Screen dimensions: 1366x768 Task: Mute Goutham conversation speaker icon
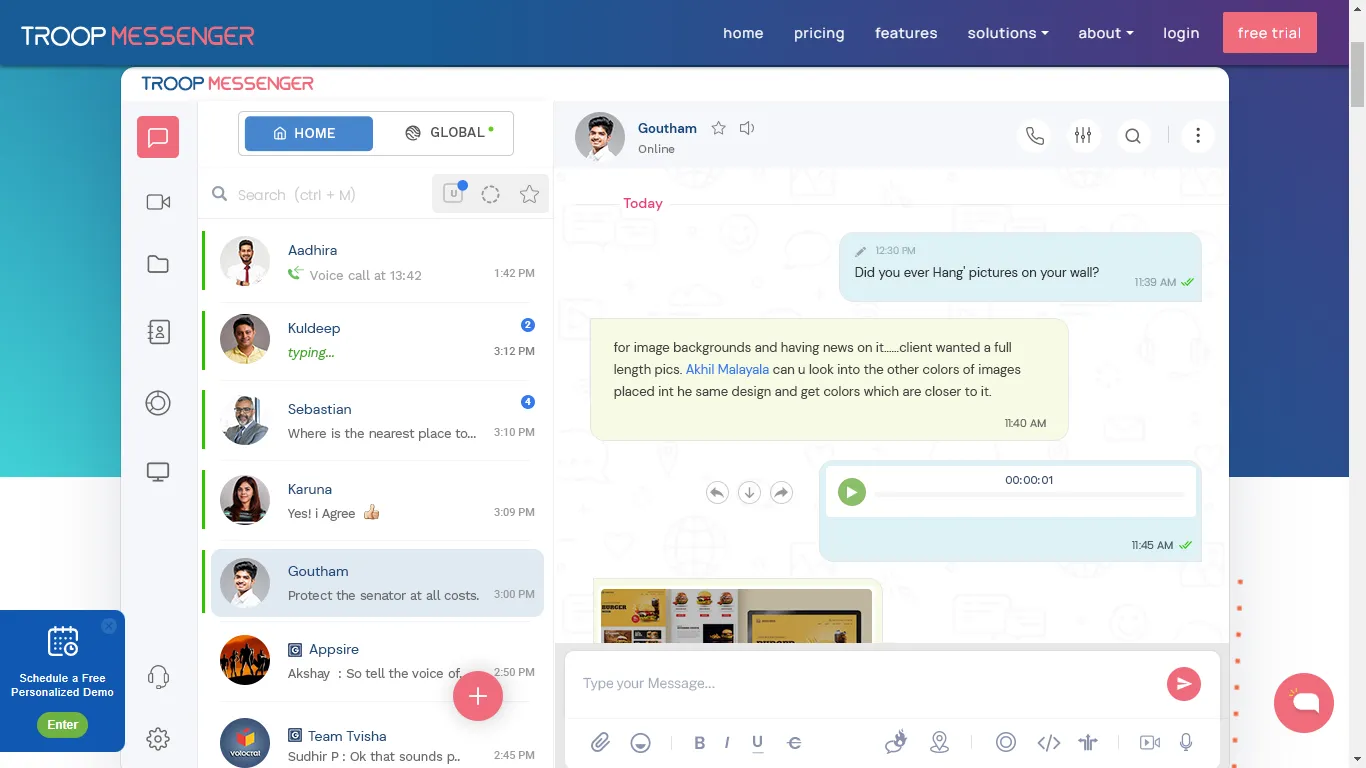point(747,128)
